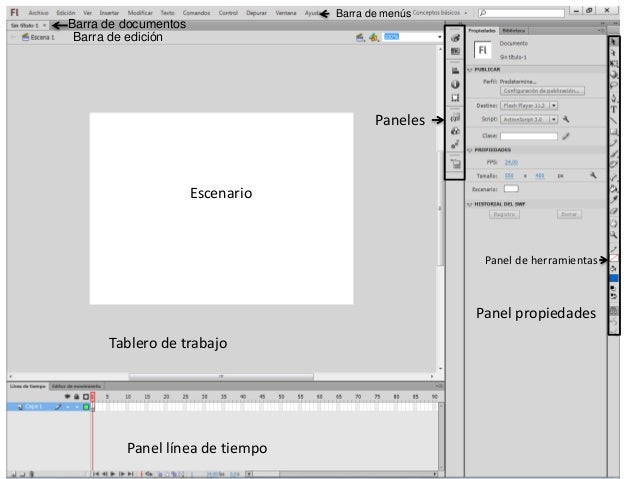Click the Escenario color swatch
Viewport: 638px width, 479px height.
511,187
